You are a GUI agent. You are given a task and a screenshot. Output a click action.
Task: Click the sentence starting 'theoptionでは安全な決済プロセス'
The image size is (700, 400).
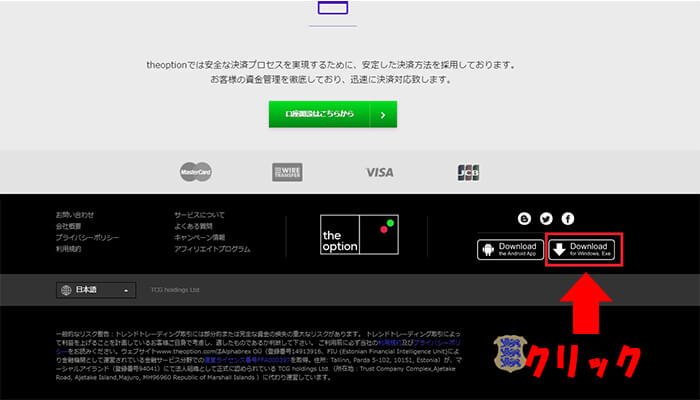pyautogui.click(x=332, y=65)
